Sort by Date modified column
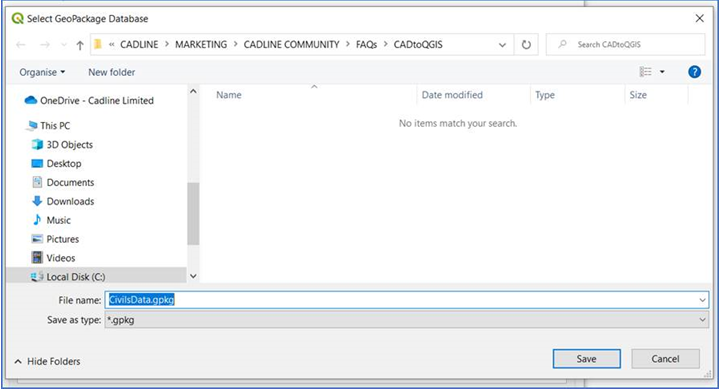This screenshot has height=391, width=720. click(x=452, y=95)
